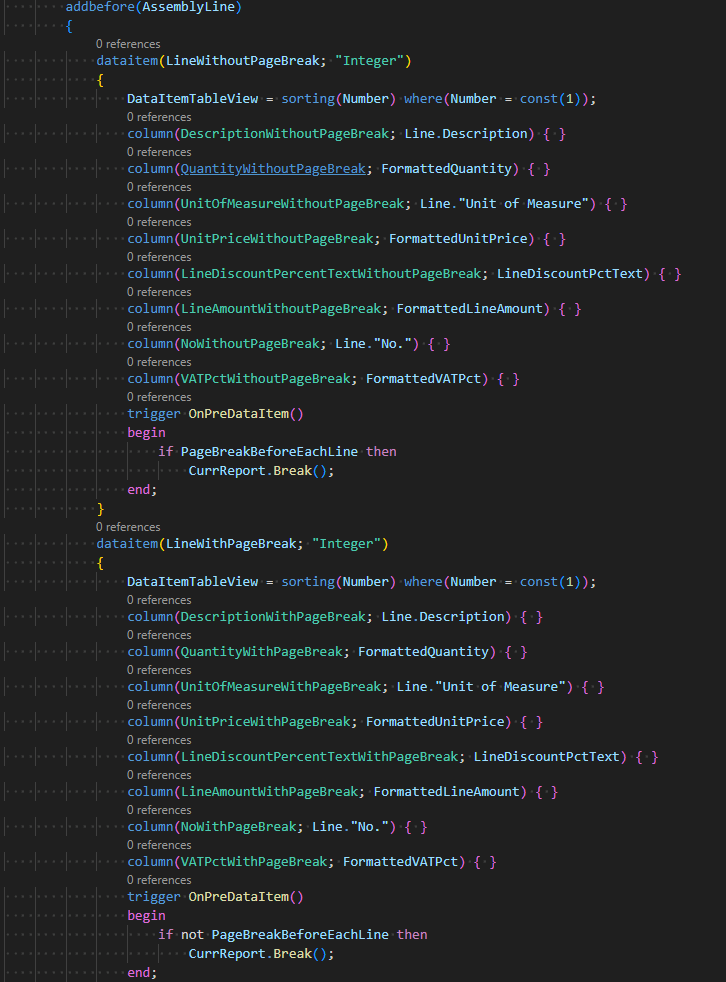
Task: Select AssemblyLine in the addbefore statement
Action: click(193, 7)
